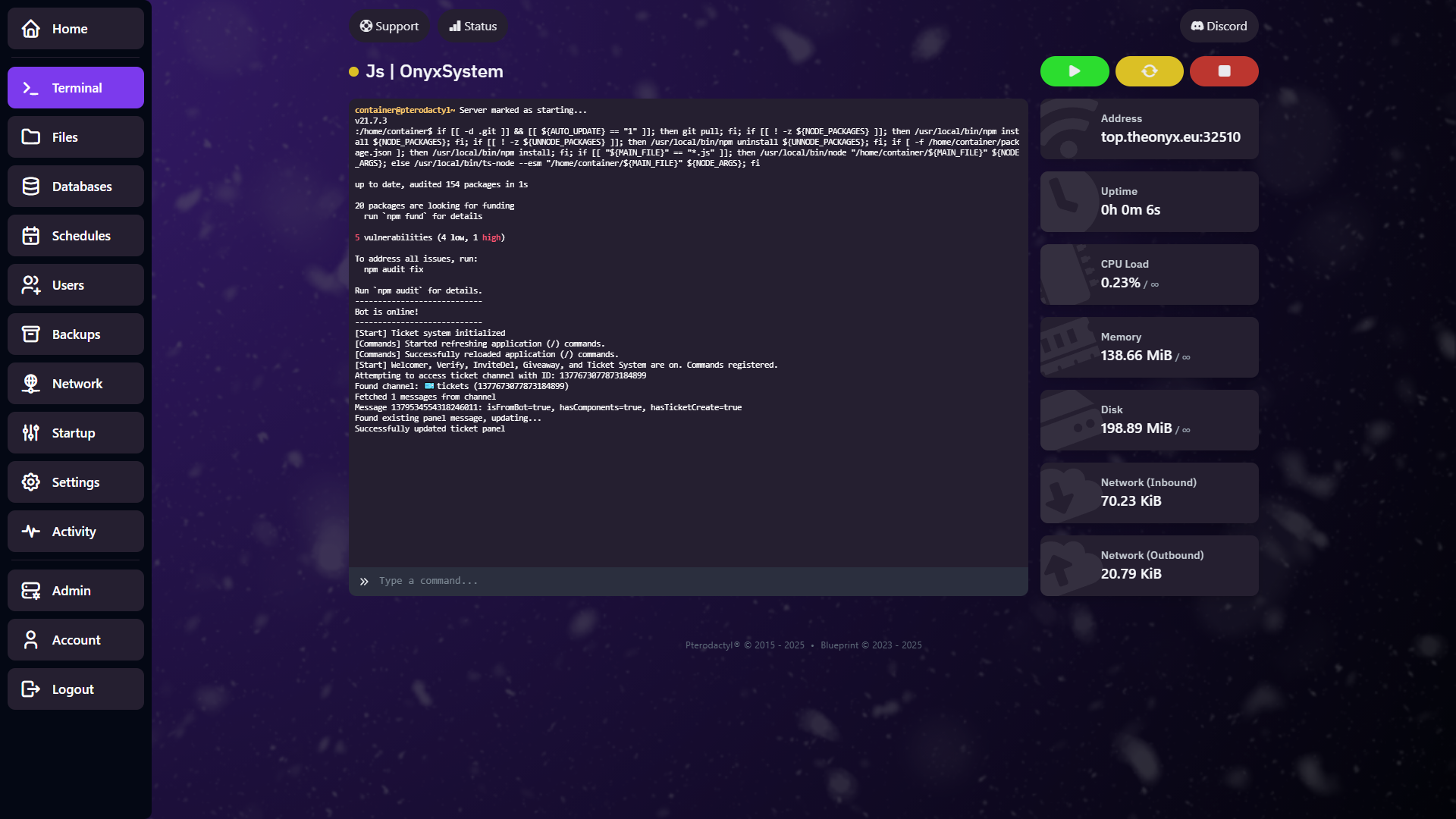The width and height of the screenshot is (1456, 819).
Task: Restart the server with yellow button
Action: (1150, 71)
